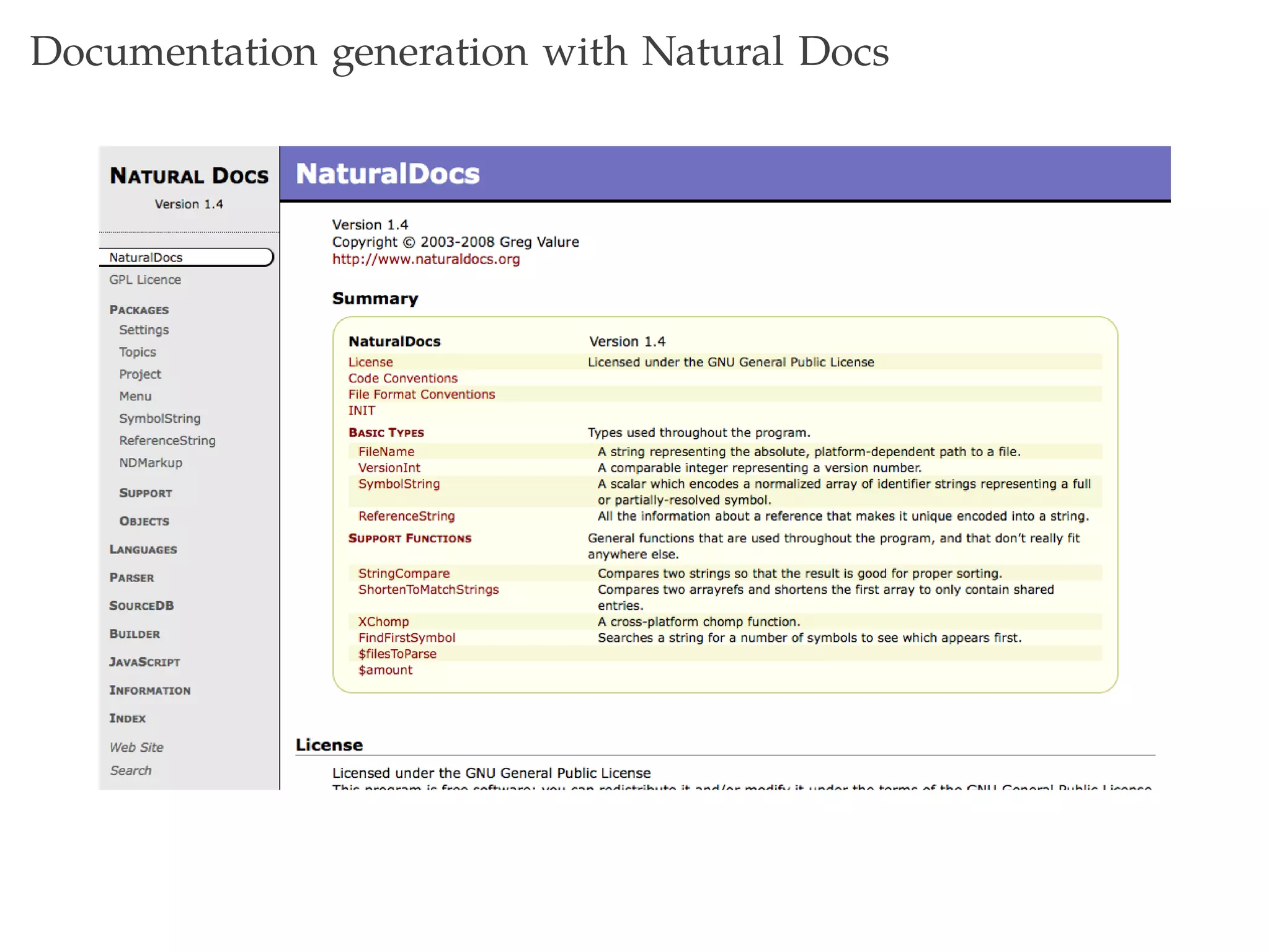The height and width of the screenshot is (952, 1270).
Task: Expand the Support menu group
Action: pyautogui.click(x=146, y=493)
